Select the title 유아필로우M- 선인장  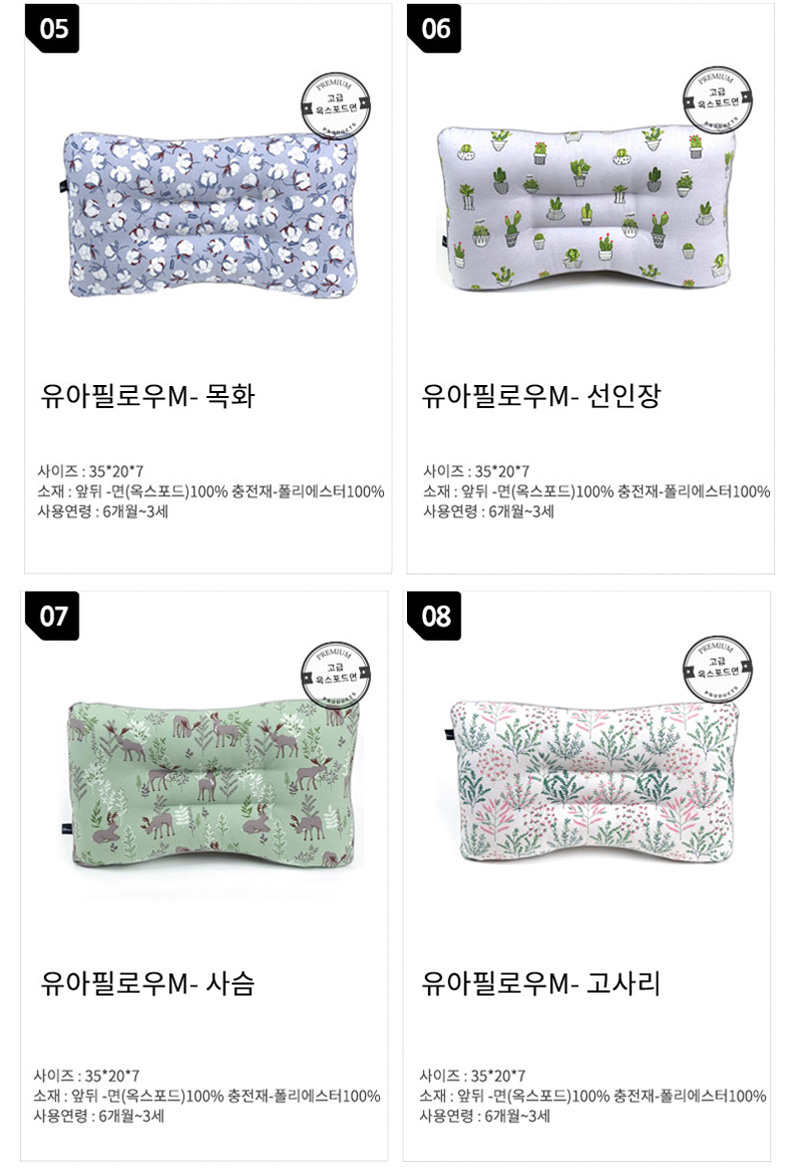[540, 396]
